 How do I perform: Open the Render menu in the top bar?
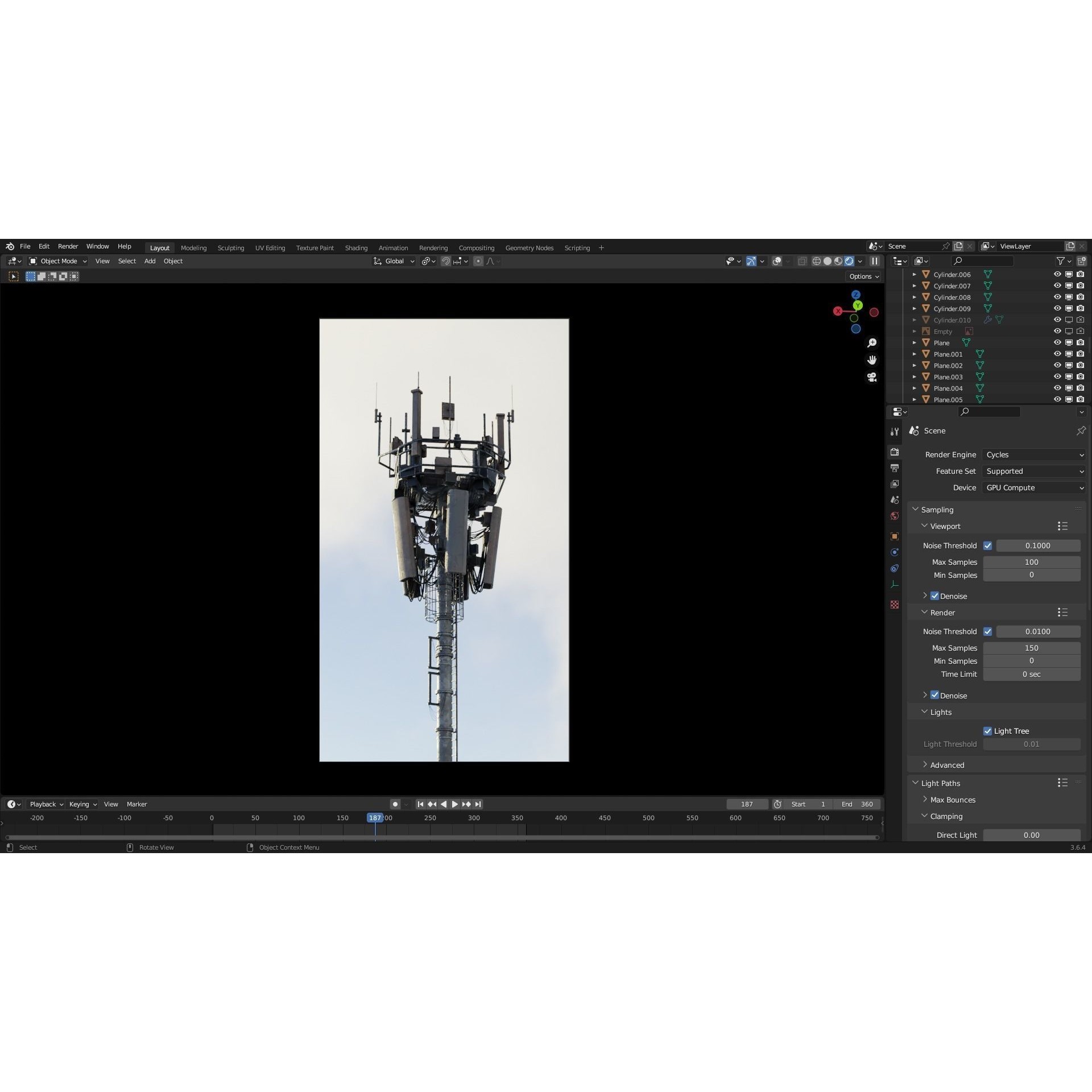pos(68,246)
